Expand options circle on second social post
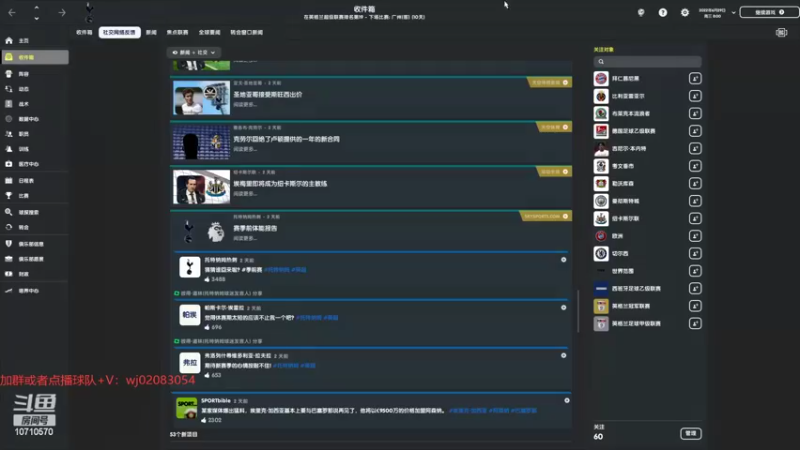 (x=564, y=308)
